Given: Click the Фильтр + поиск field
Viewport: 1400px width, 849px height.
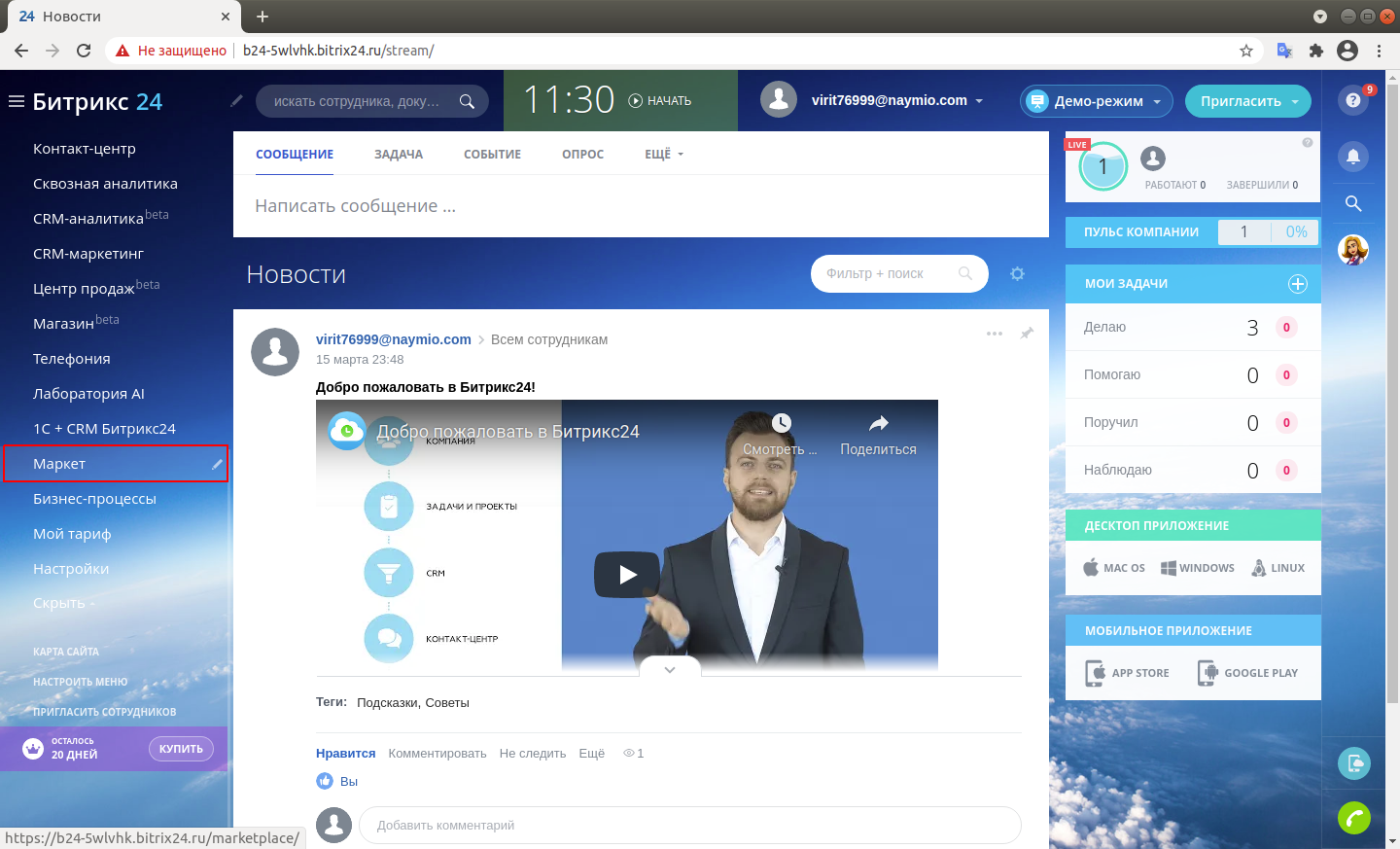Looking at the screenshot, I should click(x=899, y=274).
